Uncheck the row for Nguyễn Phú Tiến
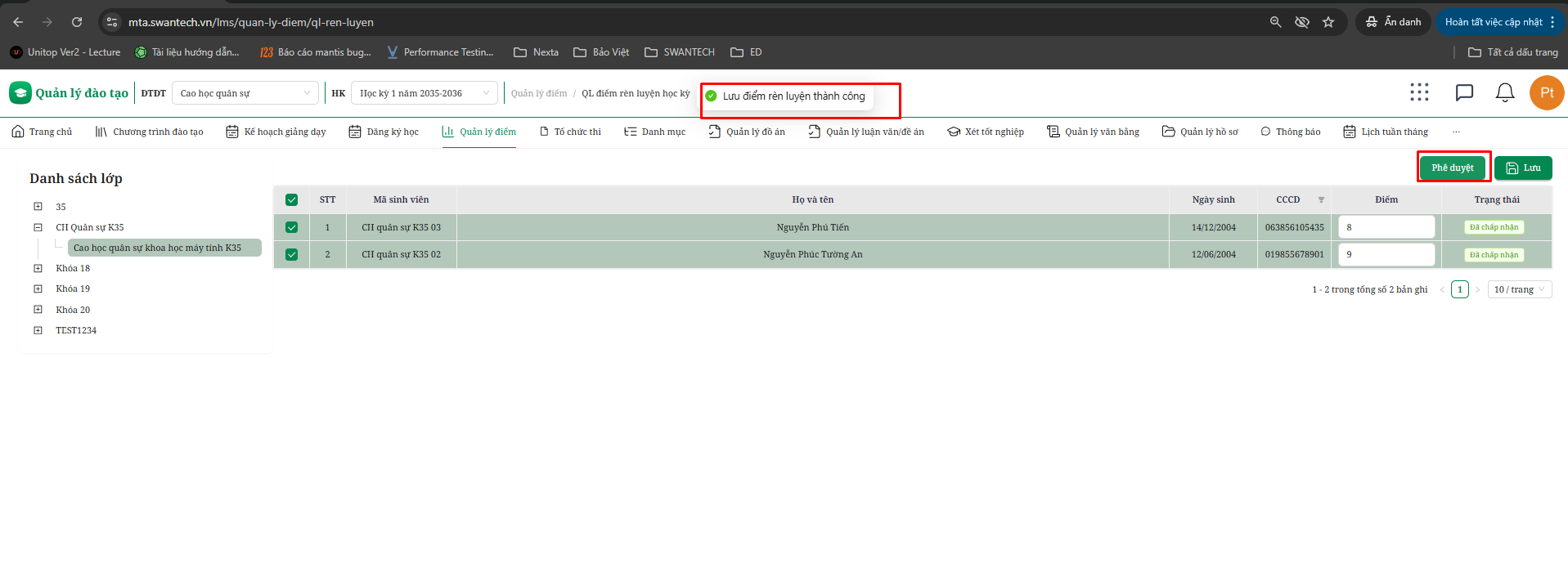Image resolution: width=1568 pixels, height=568 pixels. pos(291,228)
